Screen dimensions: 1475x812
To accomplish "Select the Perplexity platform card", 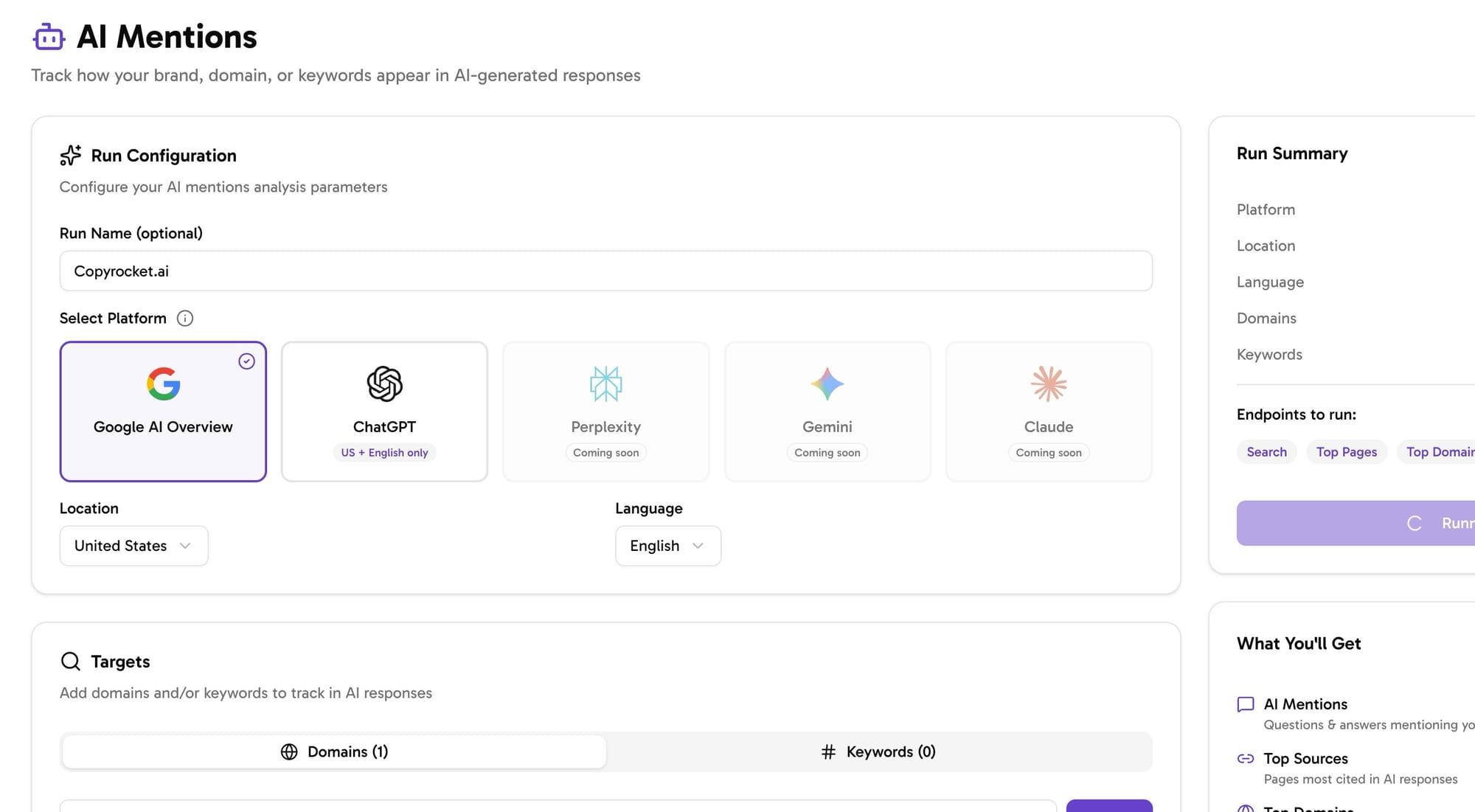I will coord(605,426).
